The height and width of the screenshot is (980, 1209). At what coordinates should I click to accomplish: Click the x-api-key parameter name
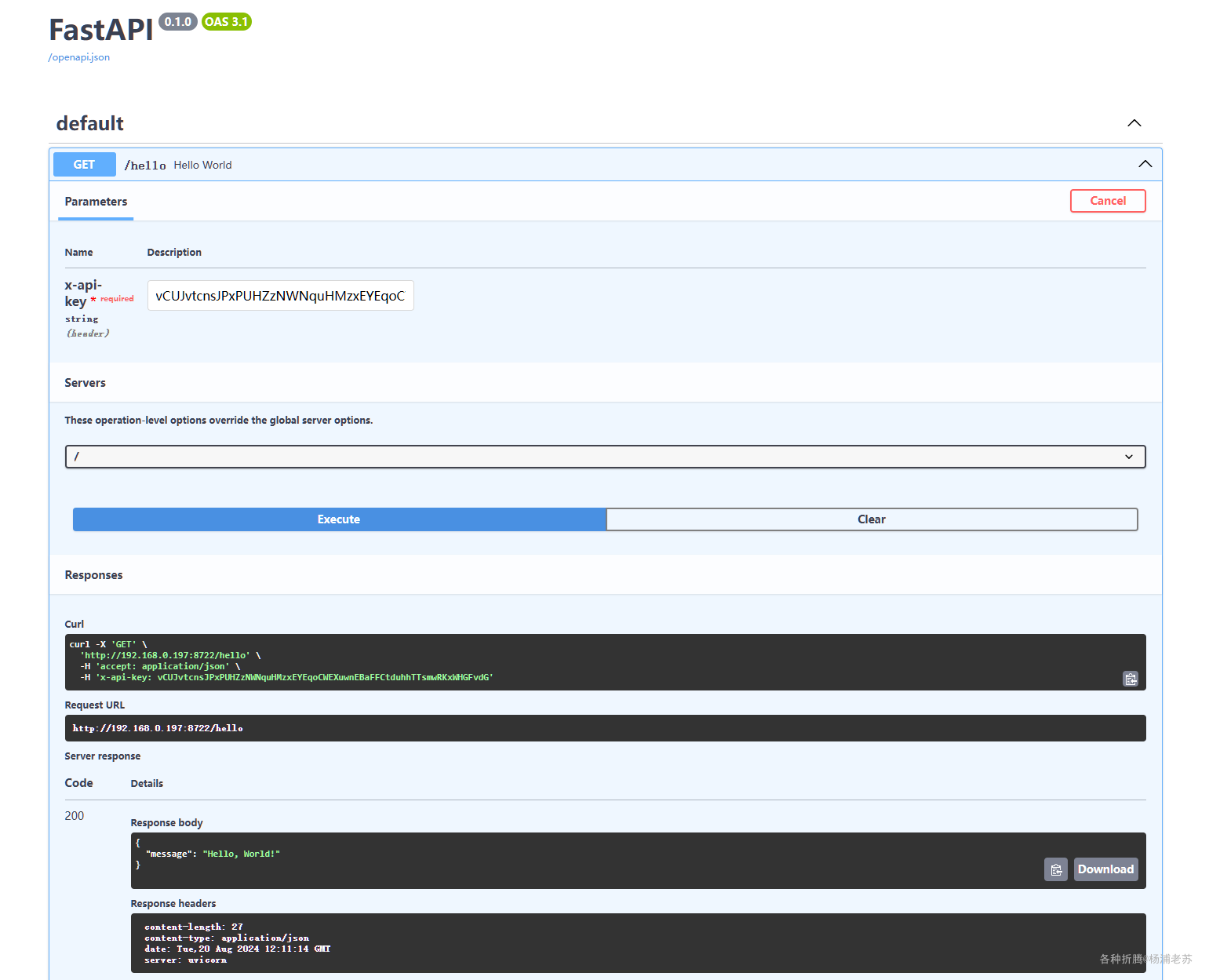point(83,293)
